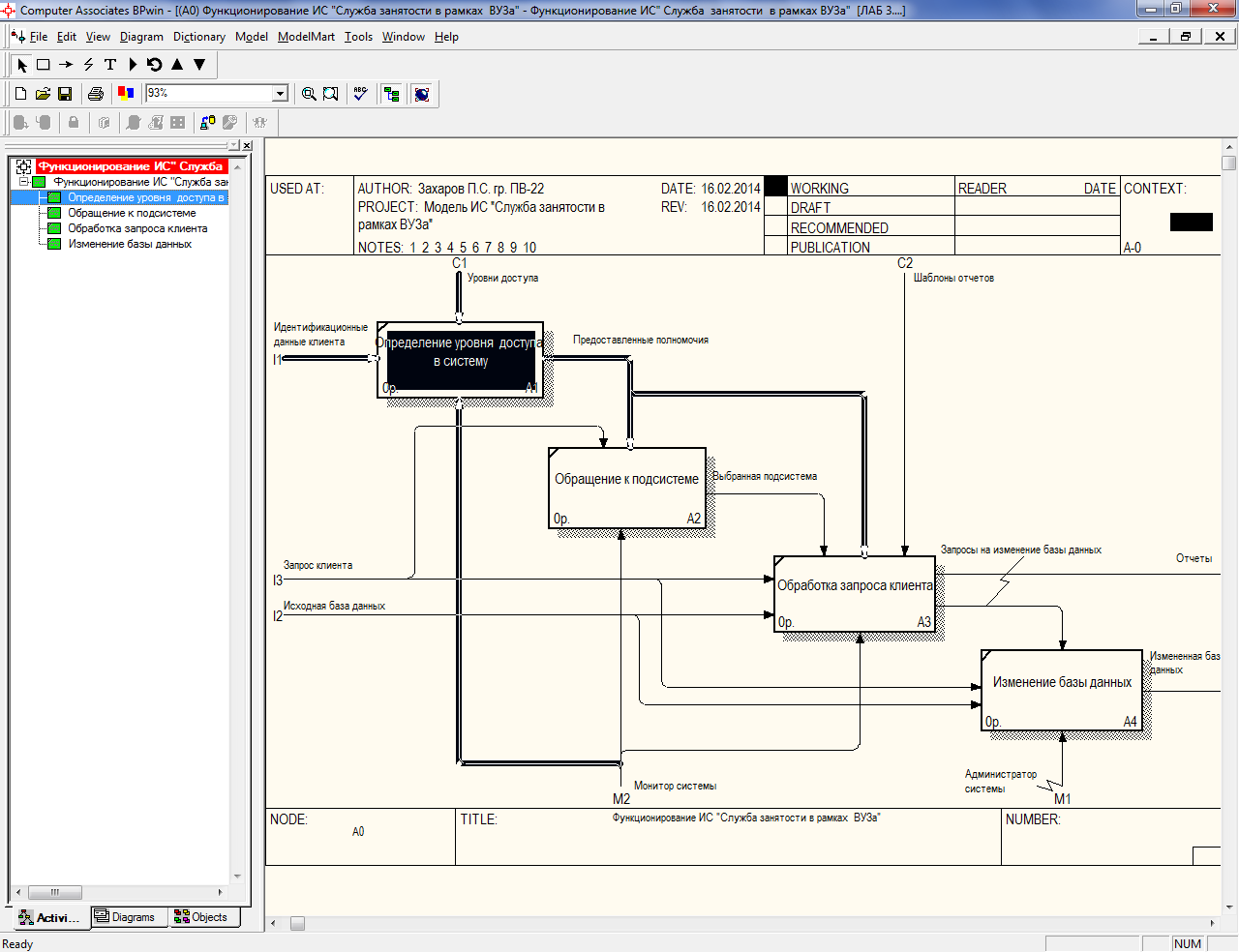Select 'Обработка запроса клиента' in tree
Viewport: 1239px width, 952px height.
click(x=137, y=228)
